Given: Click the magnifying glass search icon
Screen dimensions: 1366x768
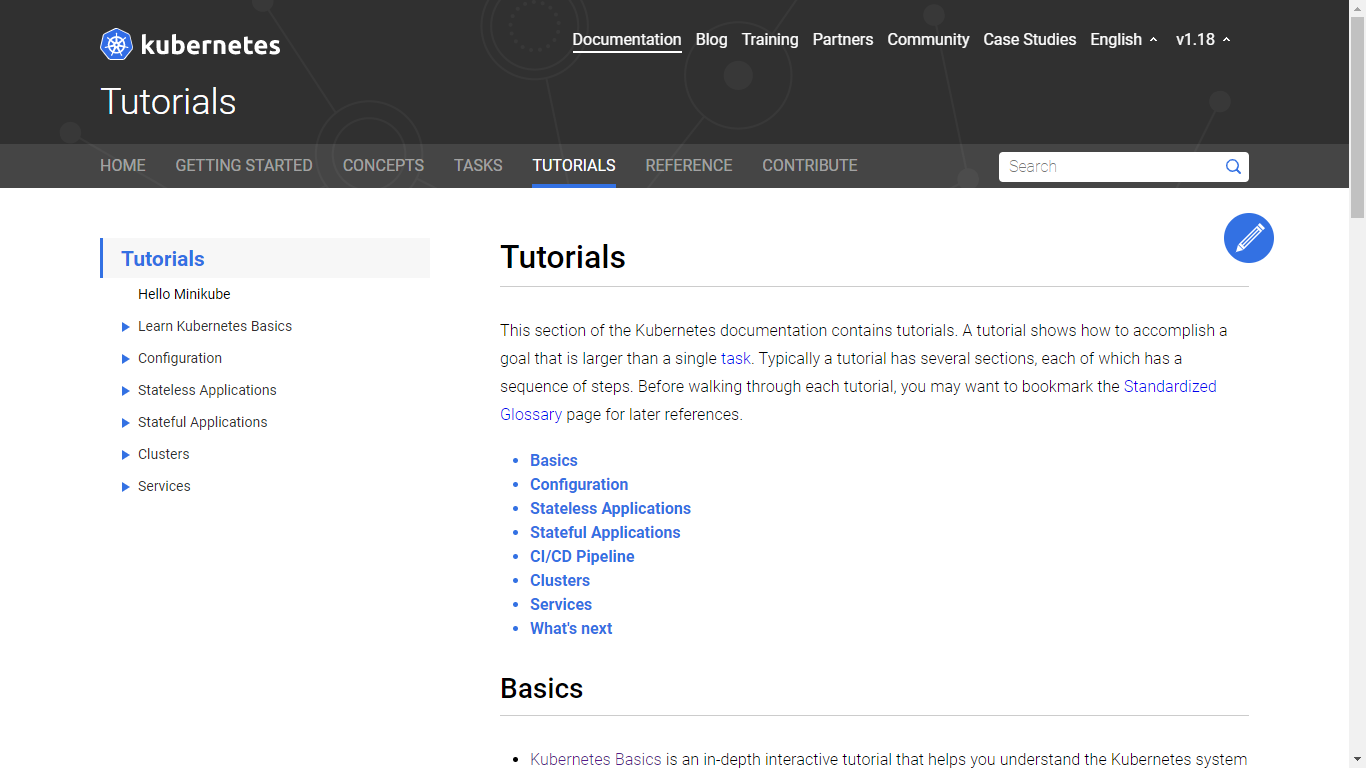Looking at the screenshot, I should click(x=1233, y=167).
